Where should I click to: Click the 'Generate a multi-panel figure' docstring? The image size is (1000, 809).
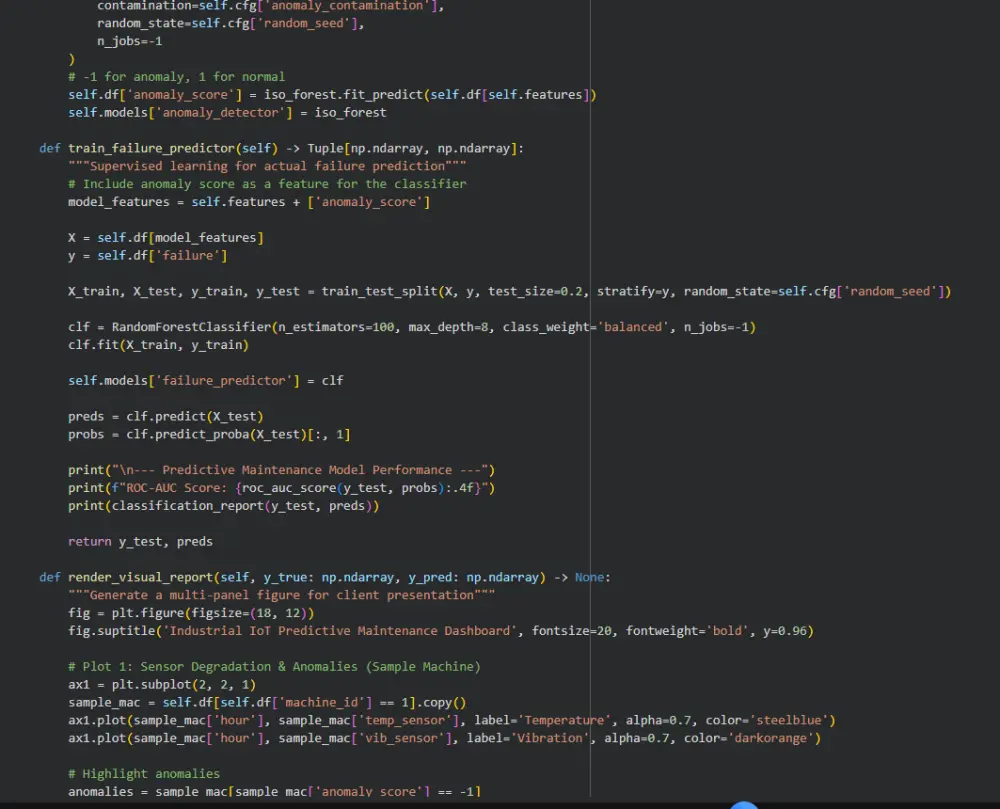pyautogui.click(x=281, y=595)
